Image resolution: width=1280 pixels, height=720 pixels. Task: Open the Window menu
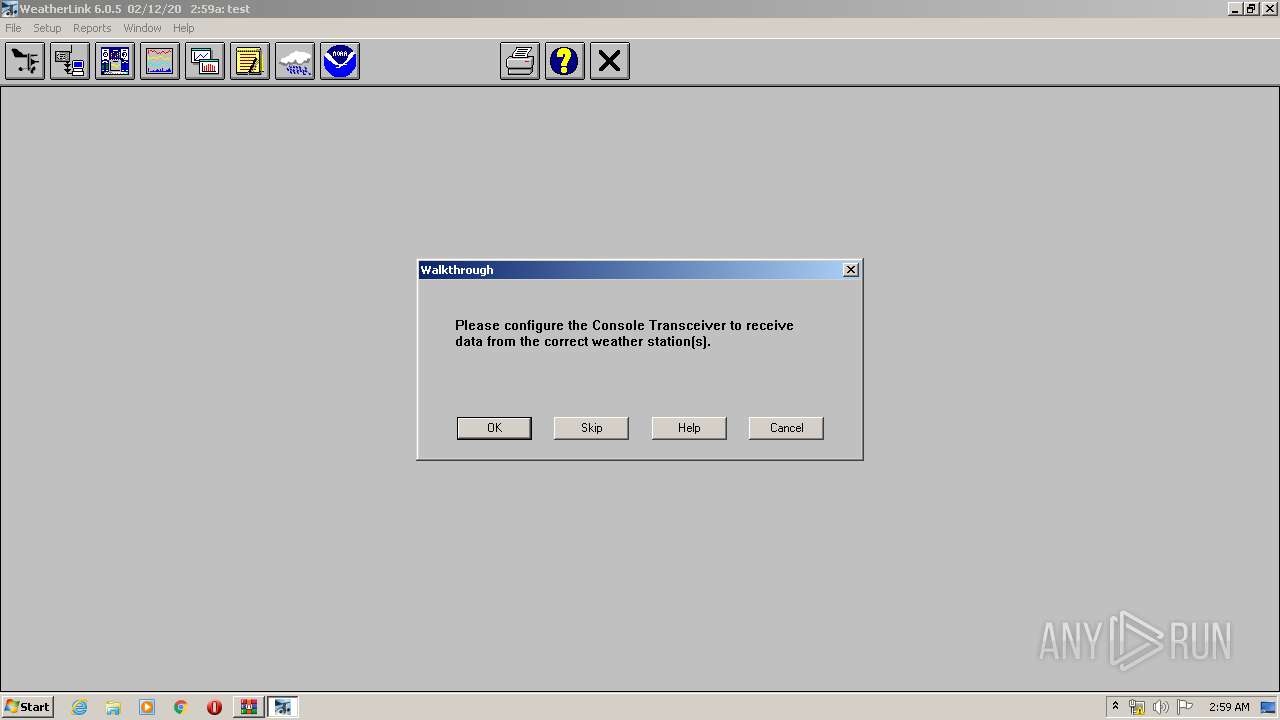click(142, 28)
